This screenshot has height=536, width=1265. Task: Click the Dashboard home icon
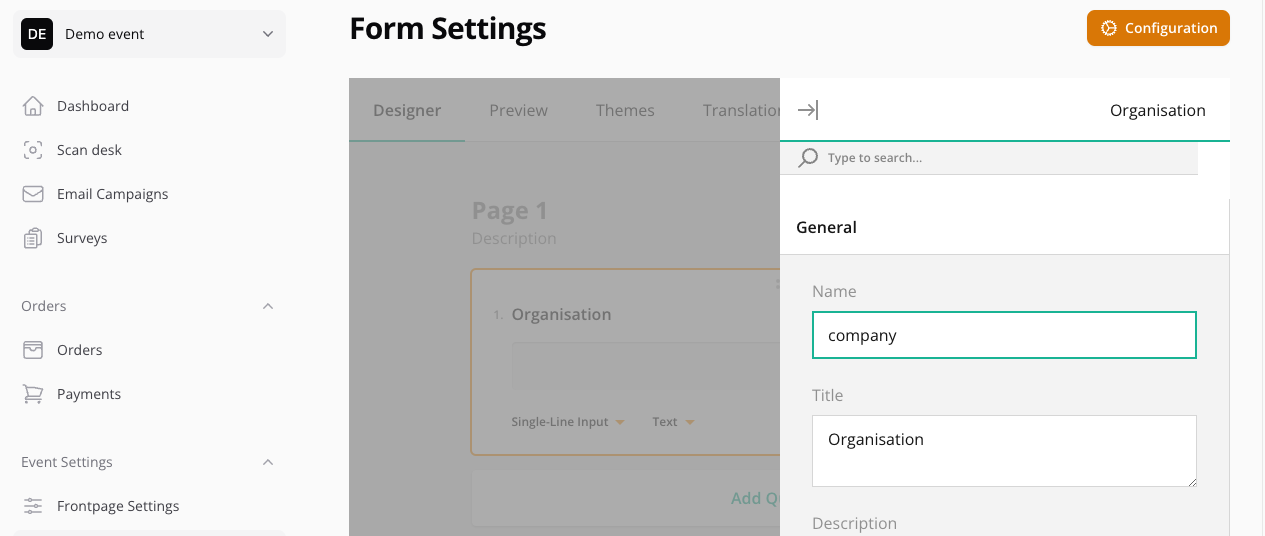point(33,106)
